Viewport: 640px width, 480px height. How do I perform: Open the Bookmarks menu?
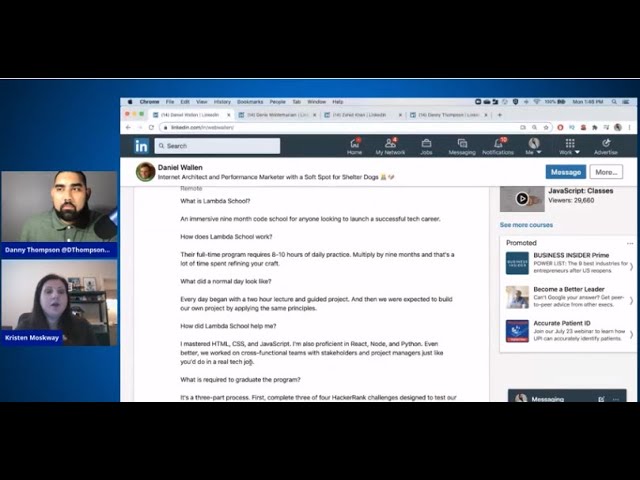250,102
